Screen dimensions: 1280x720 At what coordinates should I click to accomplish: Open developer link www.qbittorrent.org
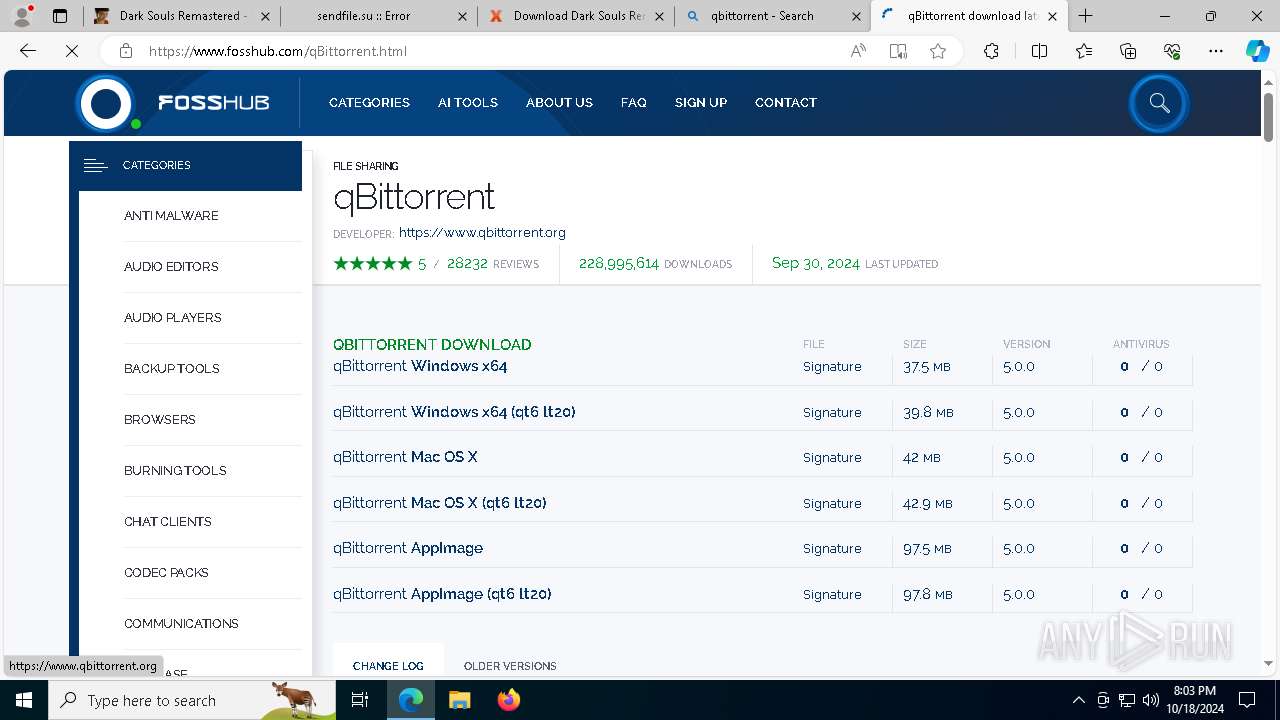pyautogui.click(x=482, y=233)
